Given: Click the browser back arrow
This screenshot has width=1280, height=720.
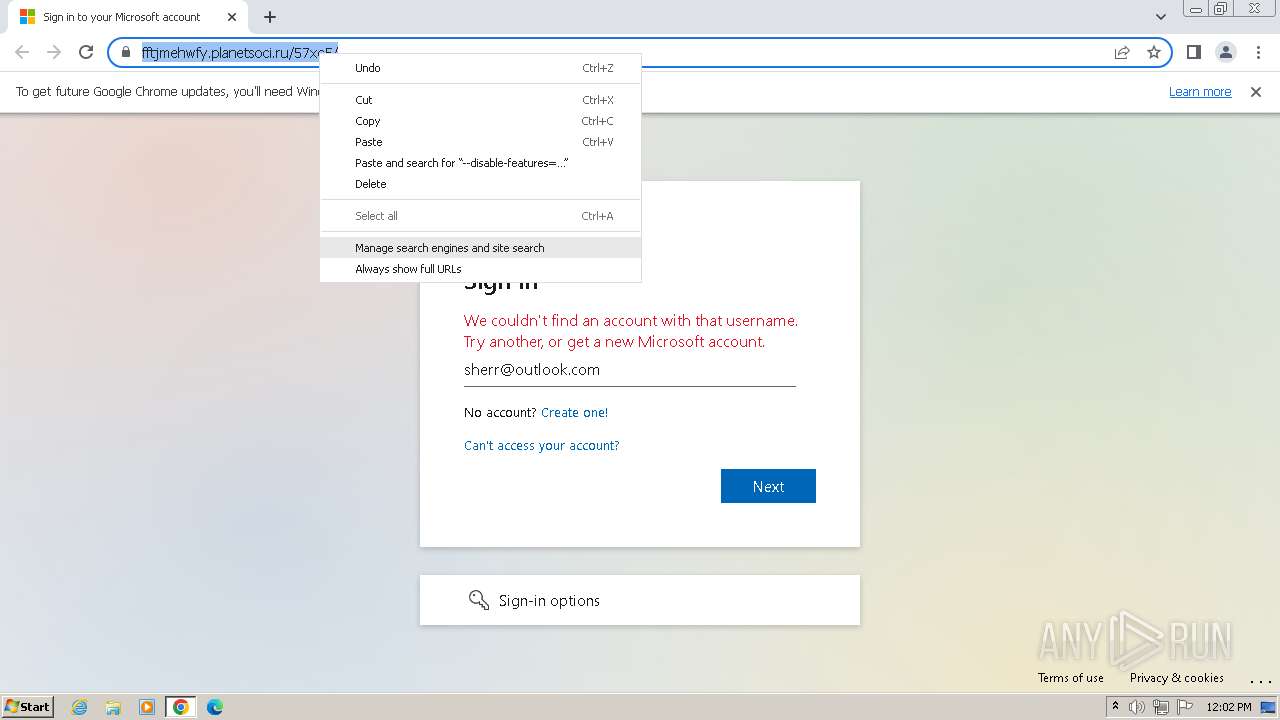Looking at the screenshot, I should tap(22, 52).
